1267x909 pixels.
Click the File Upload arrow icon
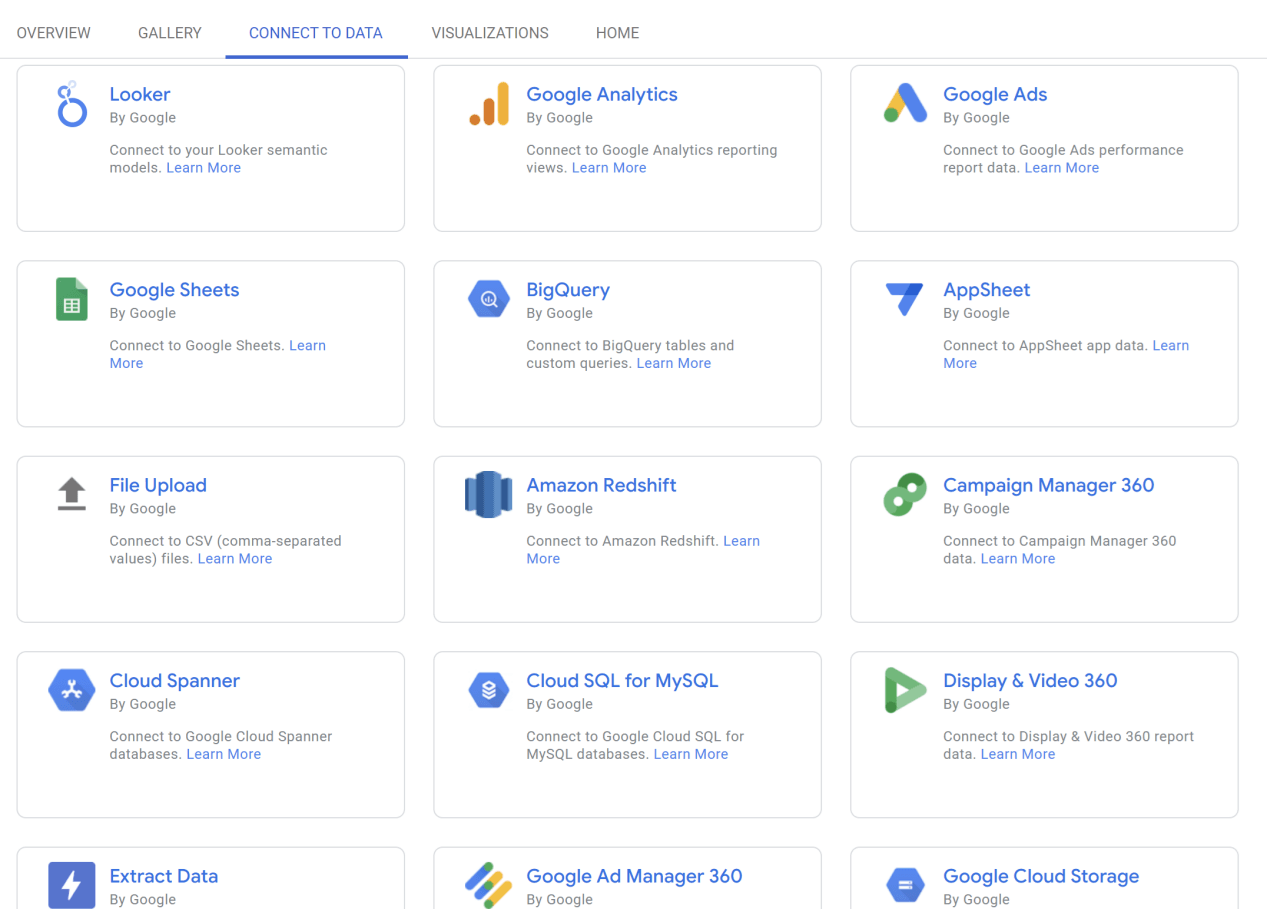(72, 494)
